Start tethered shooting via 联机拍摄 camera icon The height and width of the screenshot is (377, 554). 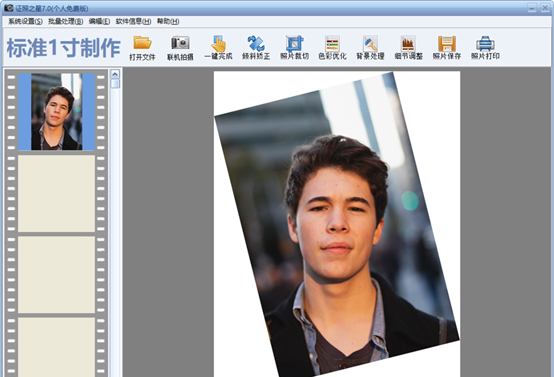pos(180,48)
